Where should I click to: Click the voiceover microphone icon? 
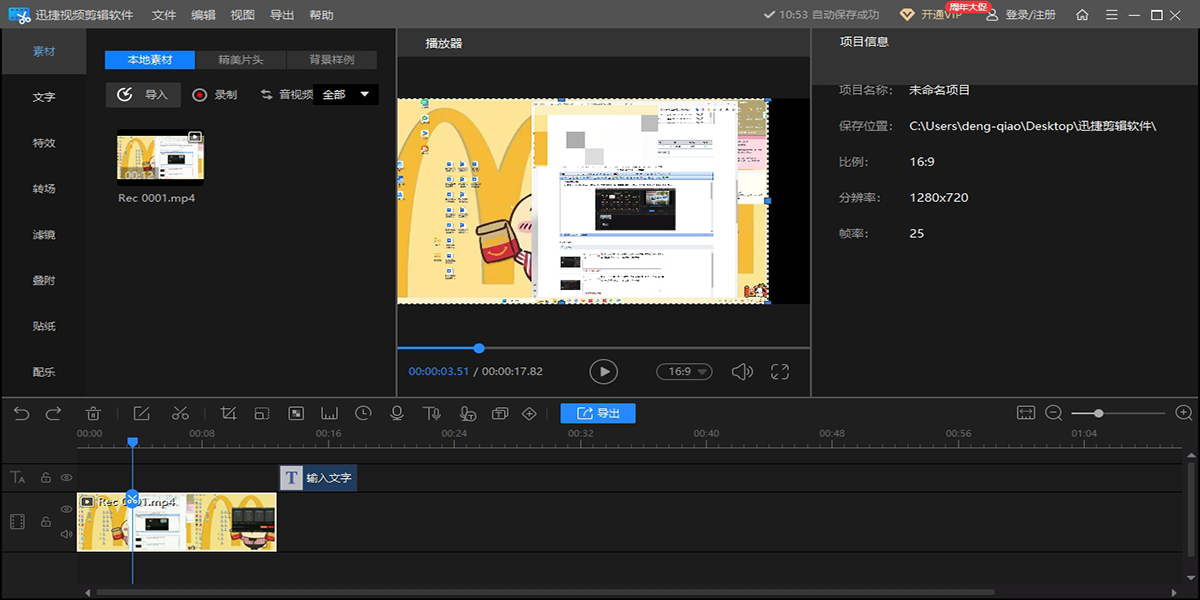(397, 413)
